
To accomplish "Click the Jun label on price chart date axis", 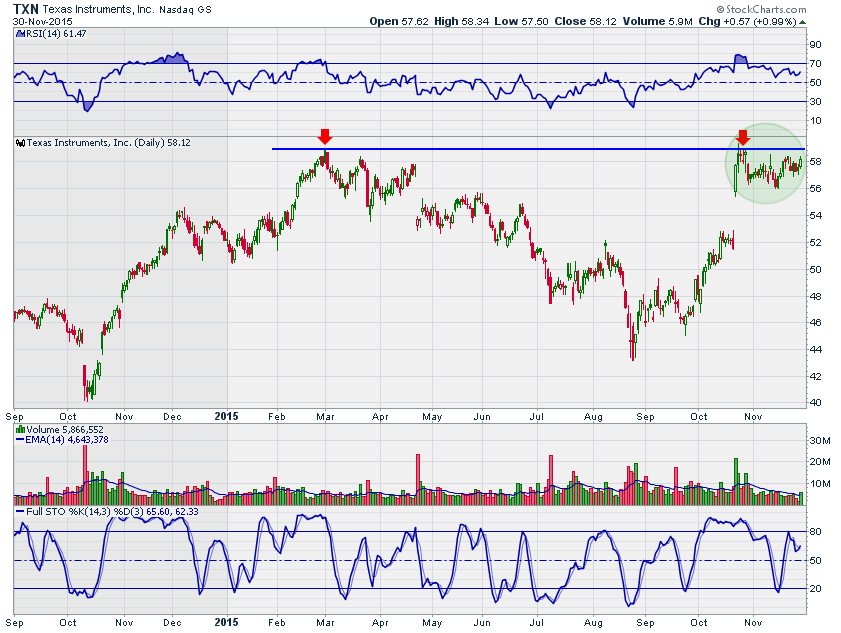I will [x=482, y=416].
